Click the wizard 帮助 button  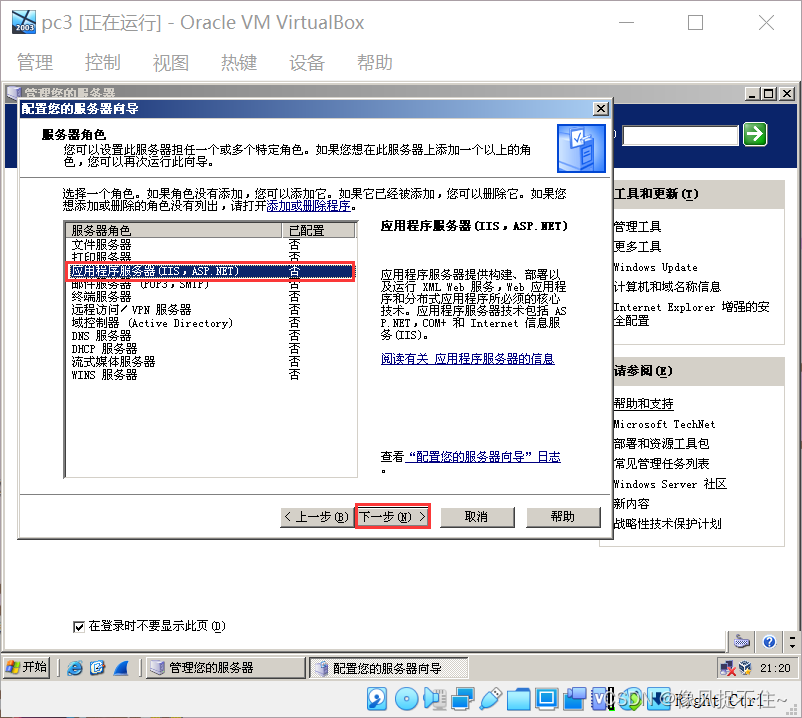click(x=563, y=517)
